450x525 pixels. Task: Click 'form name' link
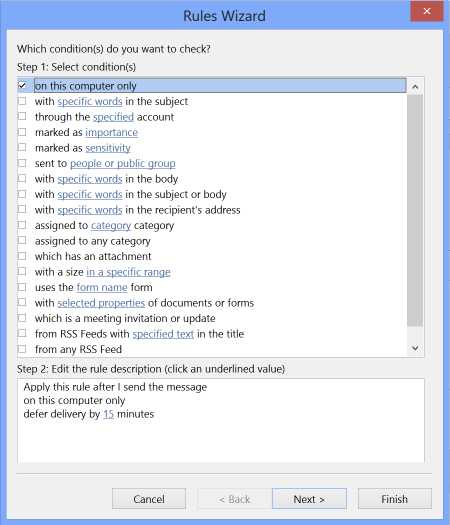pyautogui.click(x=102, y=287)
